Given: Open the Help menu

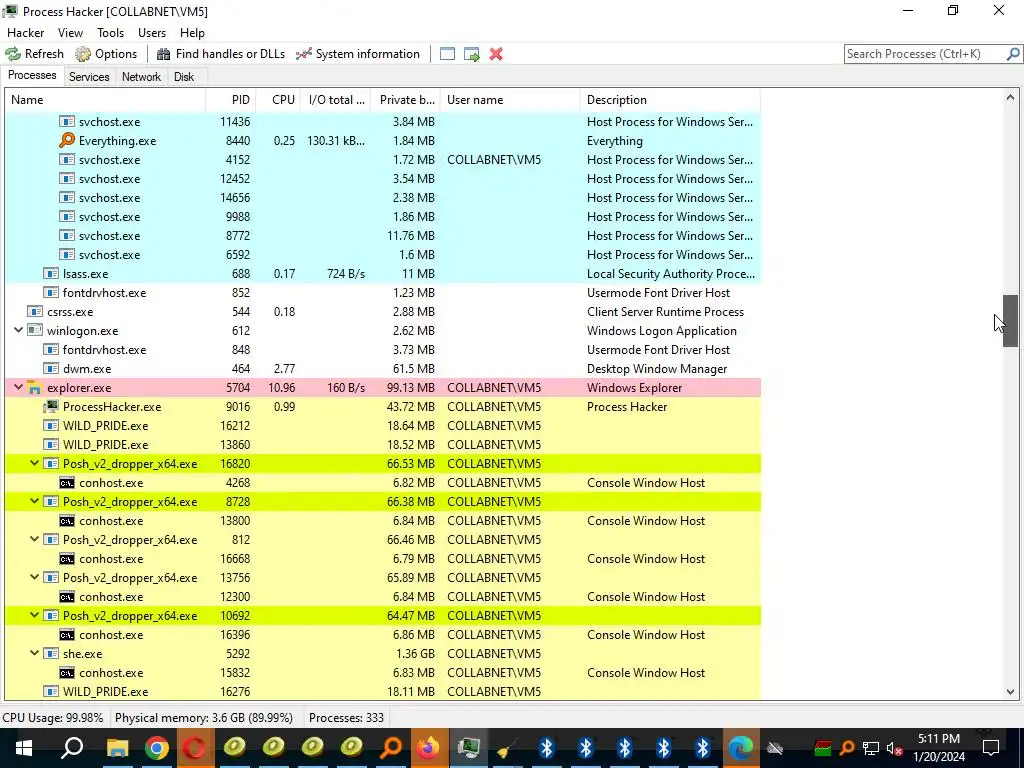Looking at the screenshot, I should click(192, 33).
